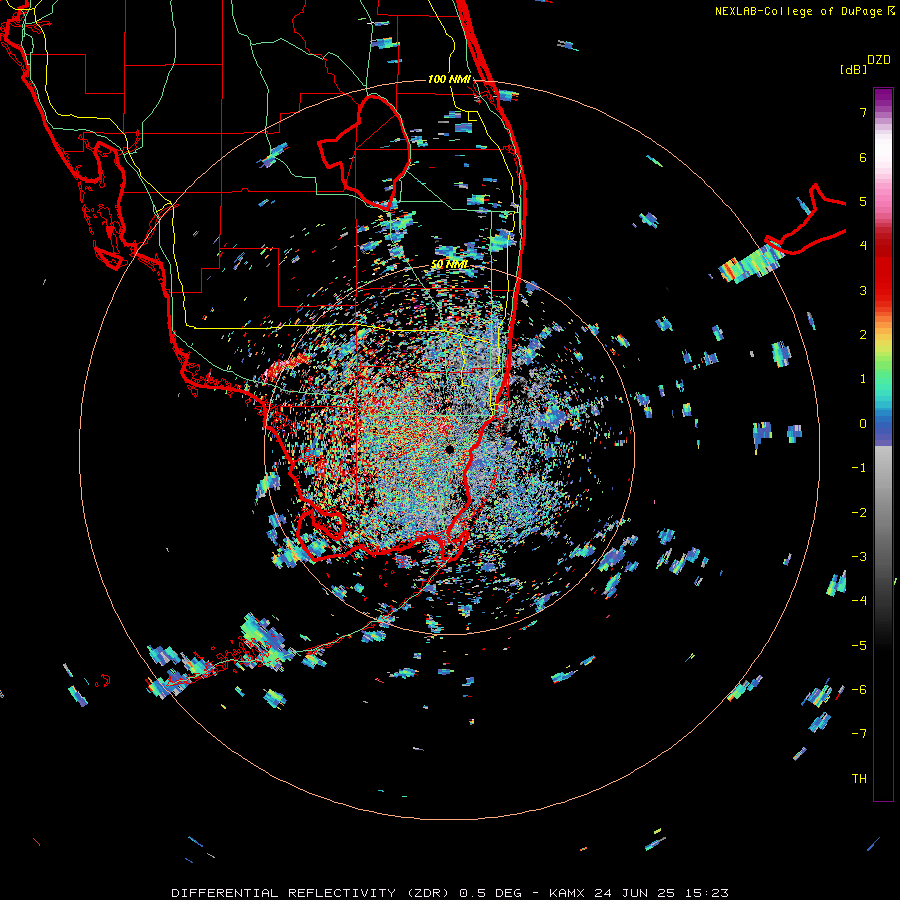Screen dimensions: 900x900
Task: Click the "-1" value on color scale
Action: click(859, 468)
